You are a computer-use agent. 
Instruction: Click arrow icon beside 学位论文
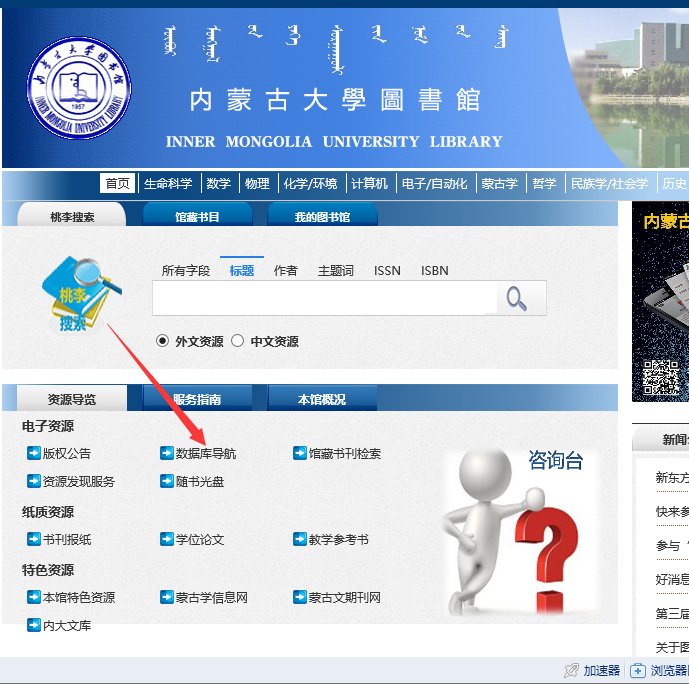point(167,539)
